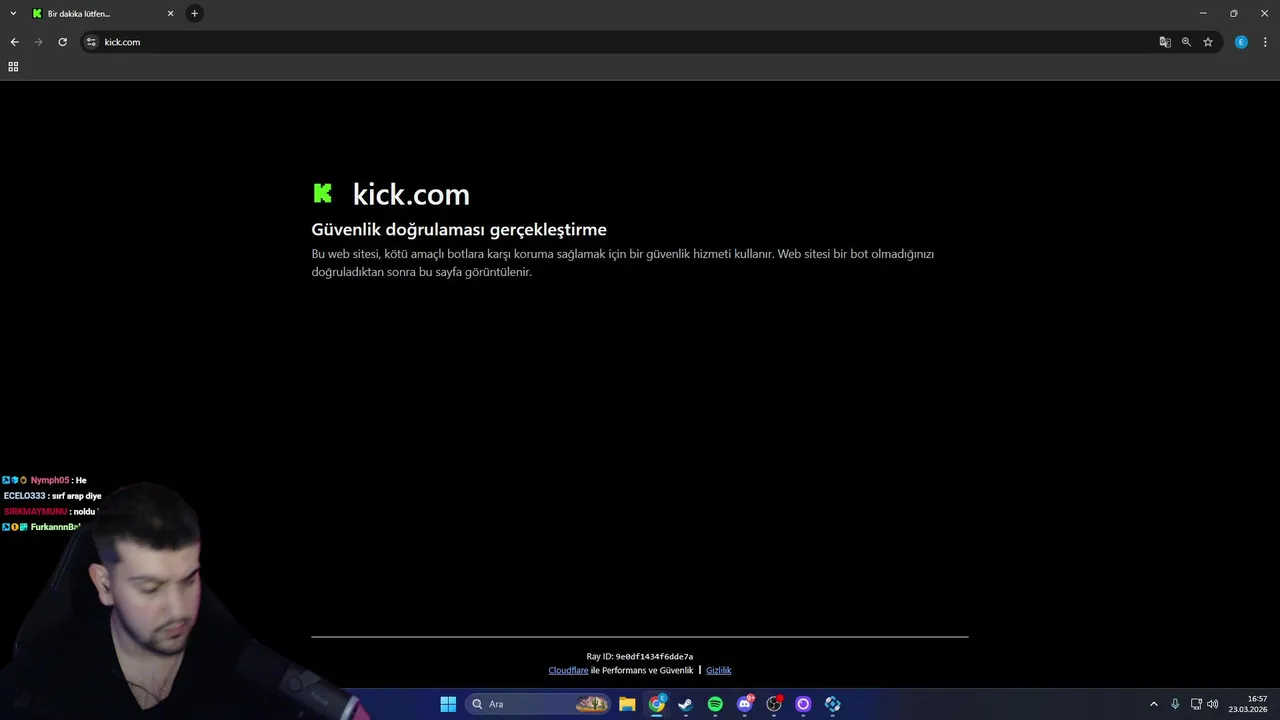The width and height of the screenshot is (1280, 720).
Task: Click SIRKMAYMUNU chat message
Action: [x=50, y=511]
